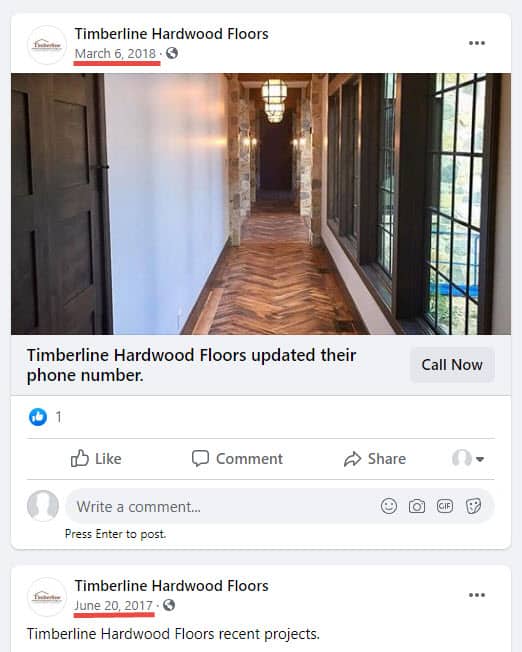Open the March 6, 2018 date link
The width and height of the screenshot is (522, 652).
point(115,54)
